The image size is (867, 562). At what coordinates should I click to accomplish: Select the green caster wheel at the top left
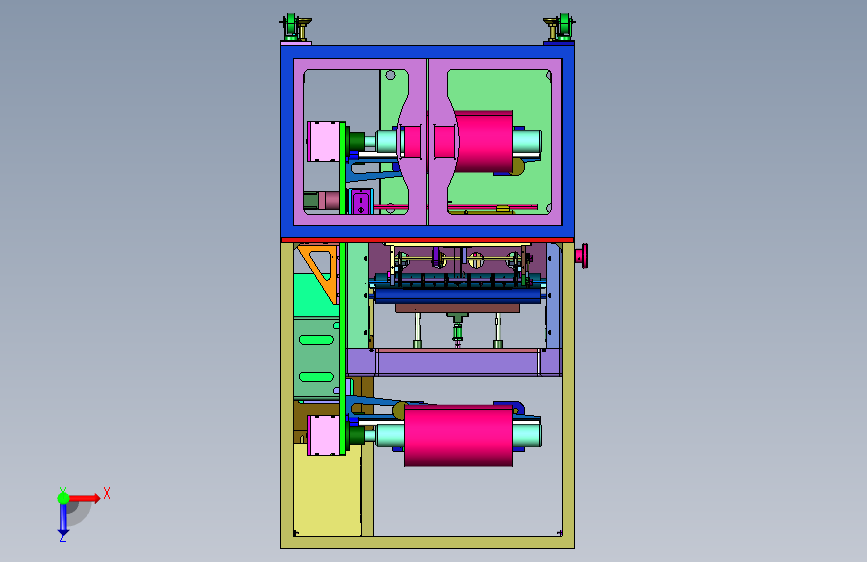[291, 25]
